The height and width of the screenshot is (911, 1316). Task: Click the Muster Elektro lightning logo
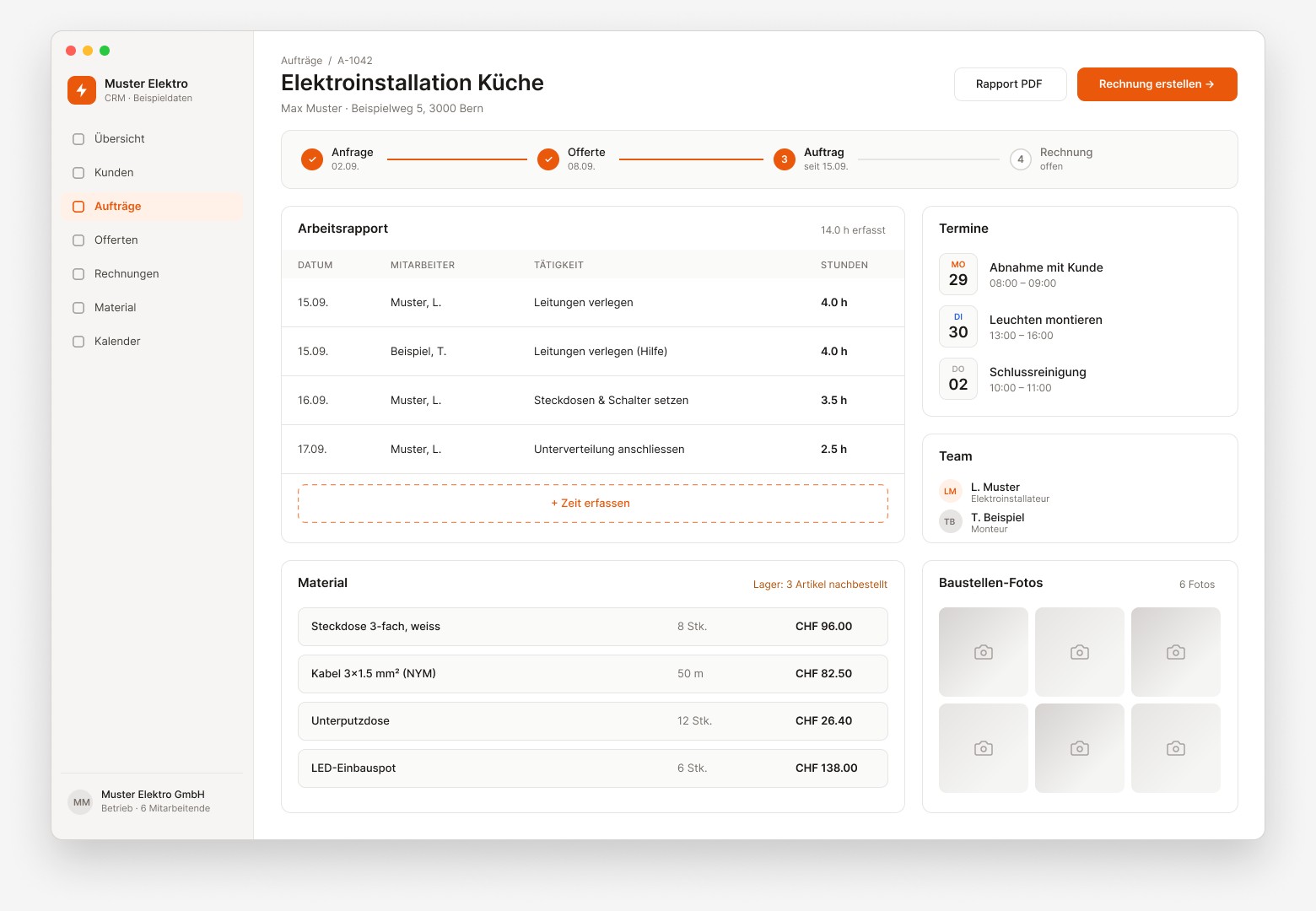tap(82, 90)
